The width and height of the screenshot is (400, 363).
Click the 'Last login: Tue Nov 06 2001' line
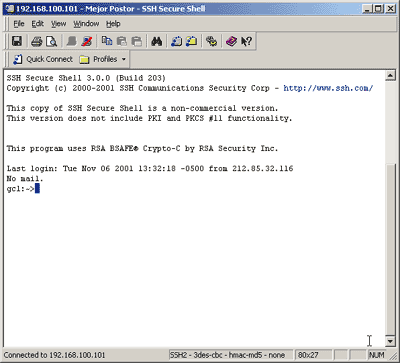coord(150,169)
